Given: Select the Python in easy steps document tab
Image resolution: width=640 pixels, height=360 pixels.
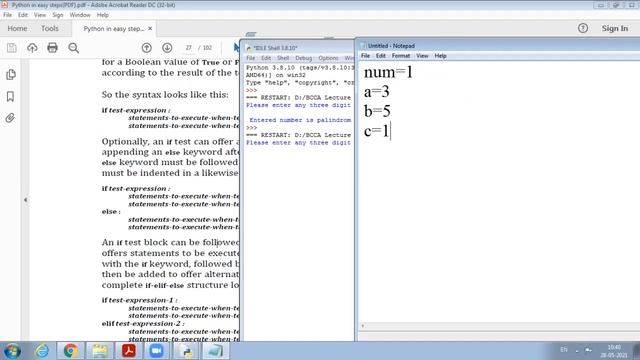Looking at the screenshot, I should [113, 29].
